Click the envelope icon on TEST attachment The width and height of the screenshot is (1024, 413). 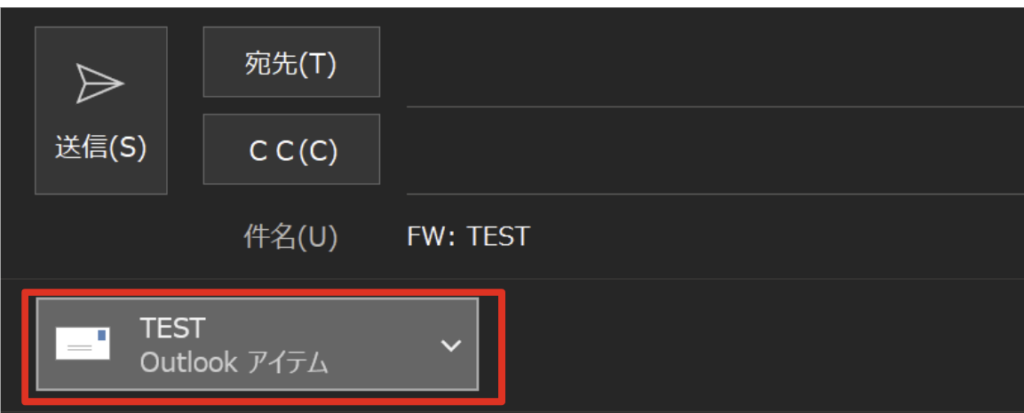pyautogui.click(x=82, y=344)
